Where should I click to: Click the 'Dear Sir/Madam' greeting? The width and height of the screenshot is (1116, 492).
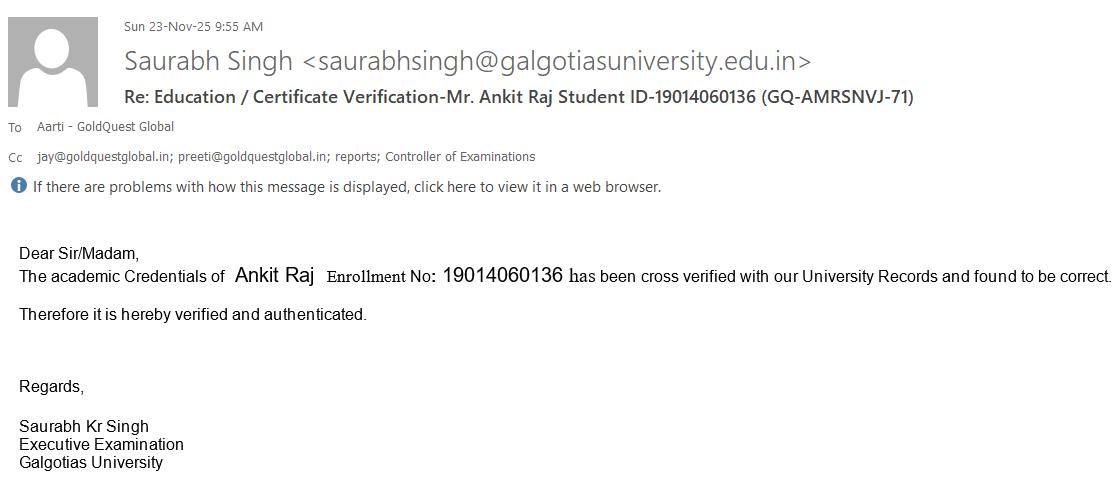point(78,253)
